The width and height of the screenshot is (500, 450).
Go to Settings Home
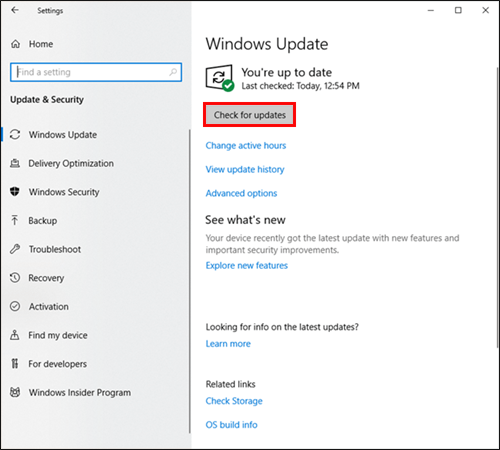[x=41, y=44]
